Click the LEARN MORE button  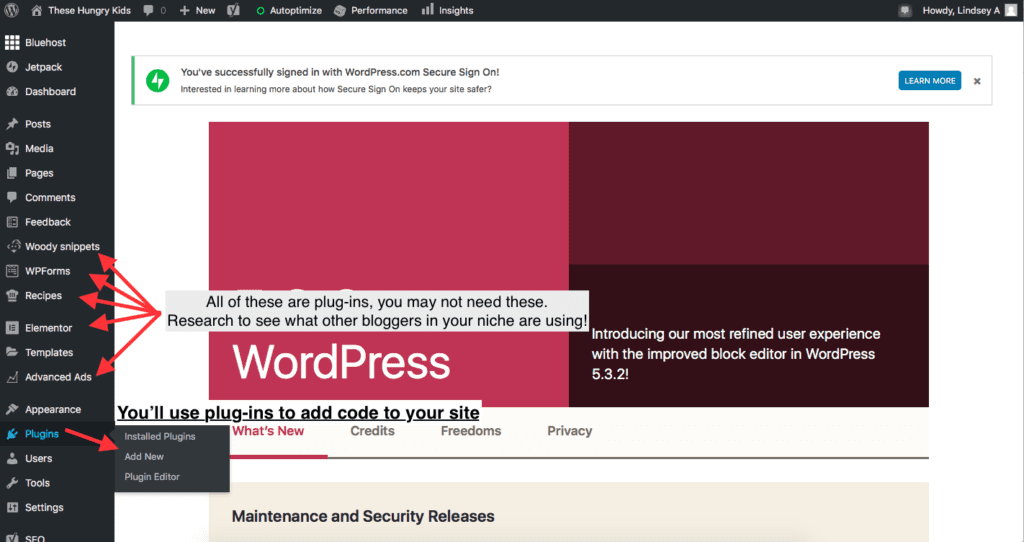click(929, 80)
